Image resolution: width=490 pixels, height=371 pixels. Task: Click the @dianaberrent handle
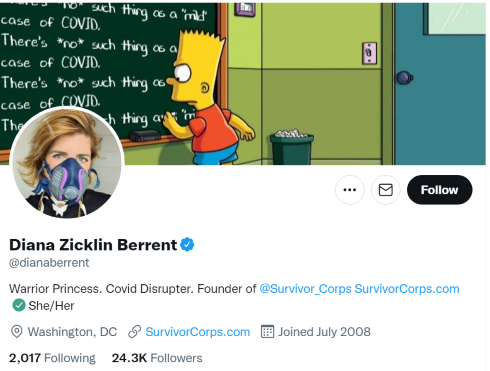click(49, 263)
